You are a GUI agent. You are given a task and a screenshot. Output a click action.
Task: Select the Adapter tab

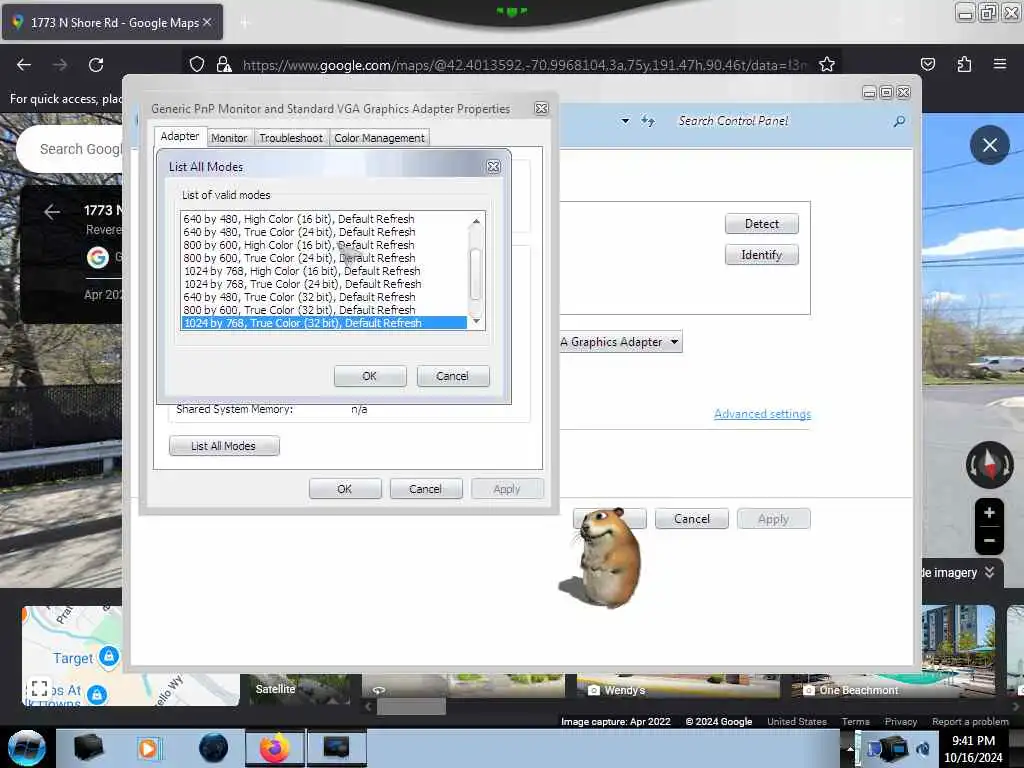180,136
